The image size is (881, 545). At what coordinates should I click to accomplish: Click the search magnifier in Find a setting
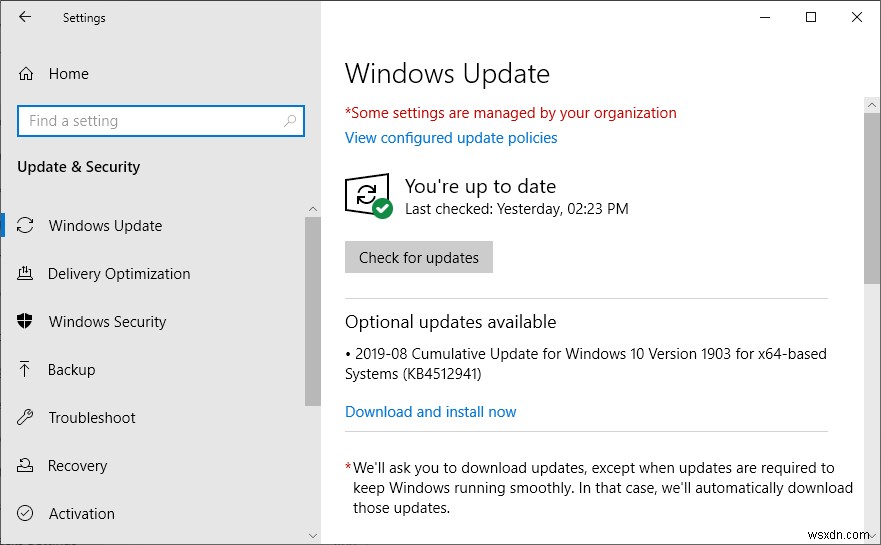coord(290,121)
